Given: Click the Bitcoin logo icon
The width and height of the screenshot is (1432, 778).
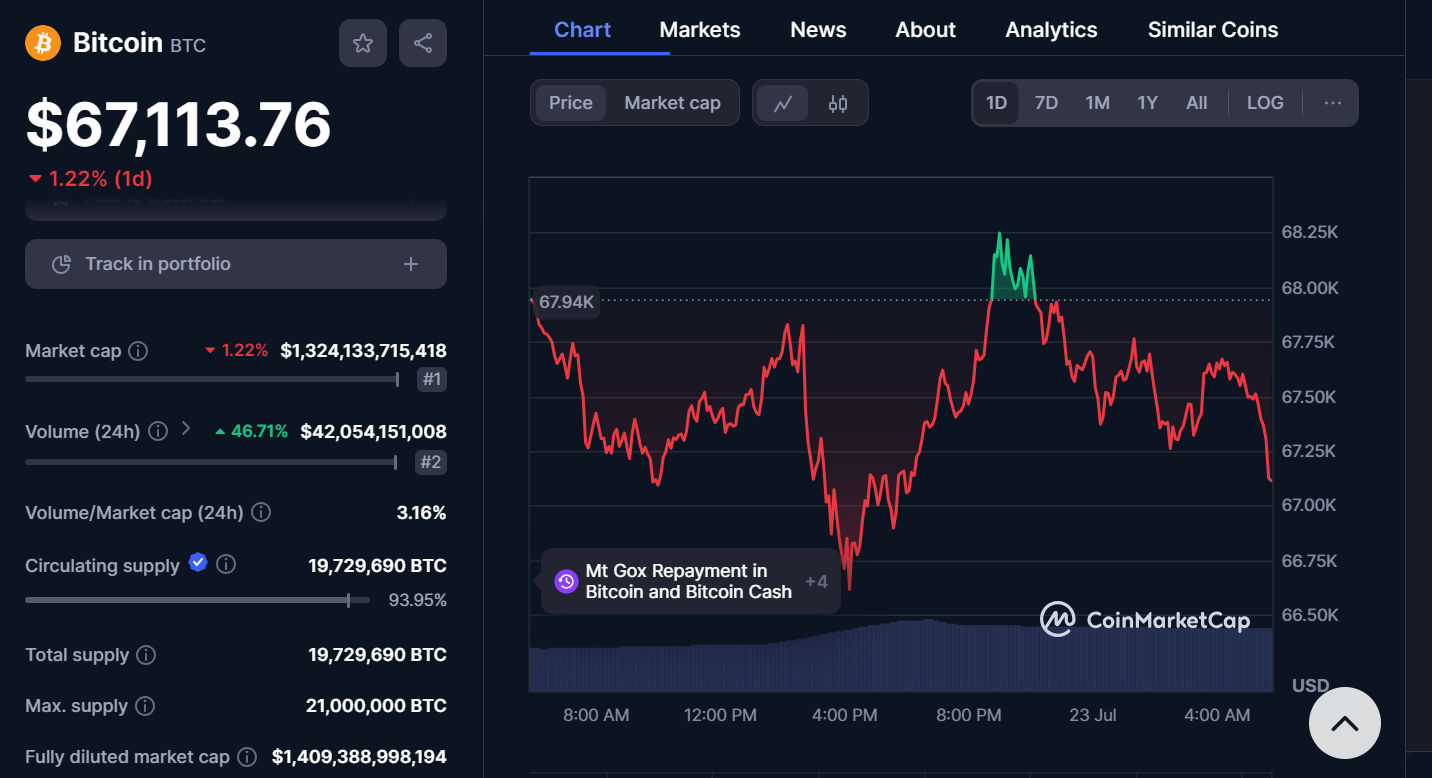Looking at the screenshot, I should pyautogui.click(x=43, y=43).
